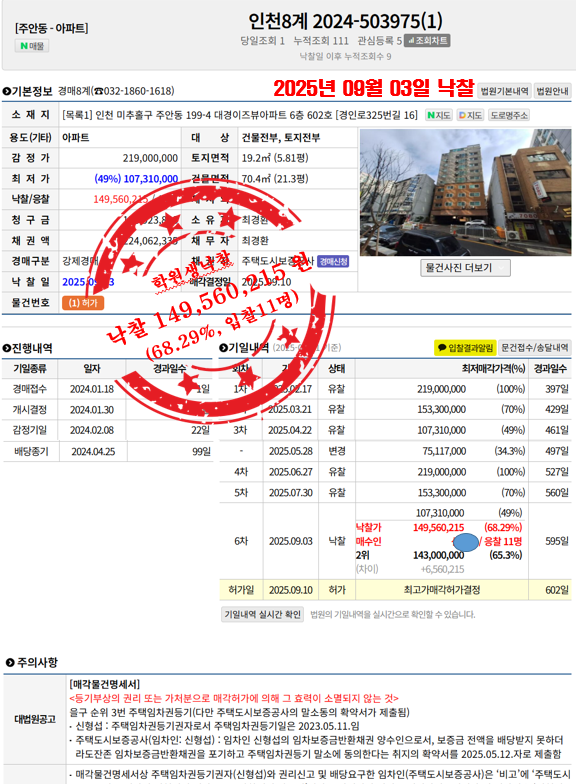Click the 주의사항 section header

pyautogui.click(x=32, y=662)
